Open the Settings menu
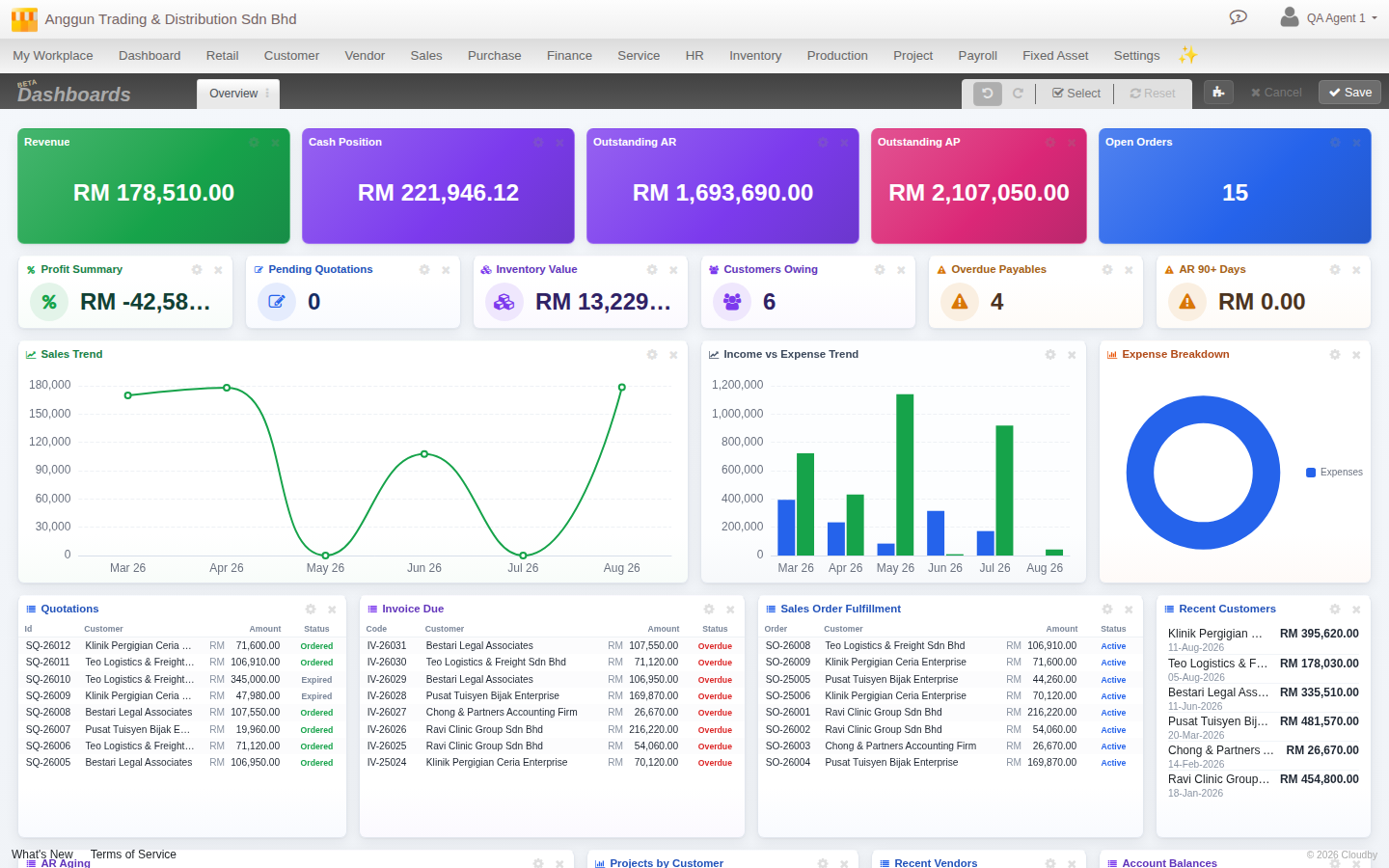This screenshot has width=1389, height=868. point(1136,56)
